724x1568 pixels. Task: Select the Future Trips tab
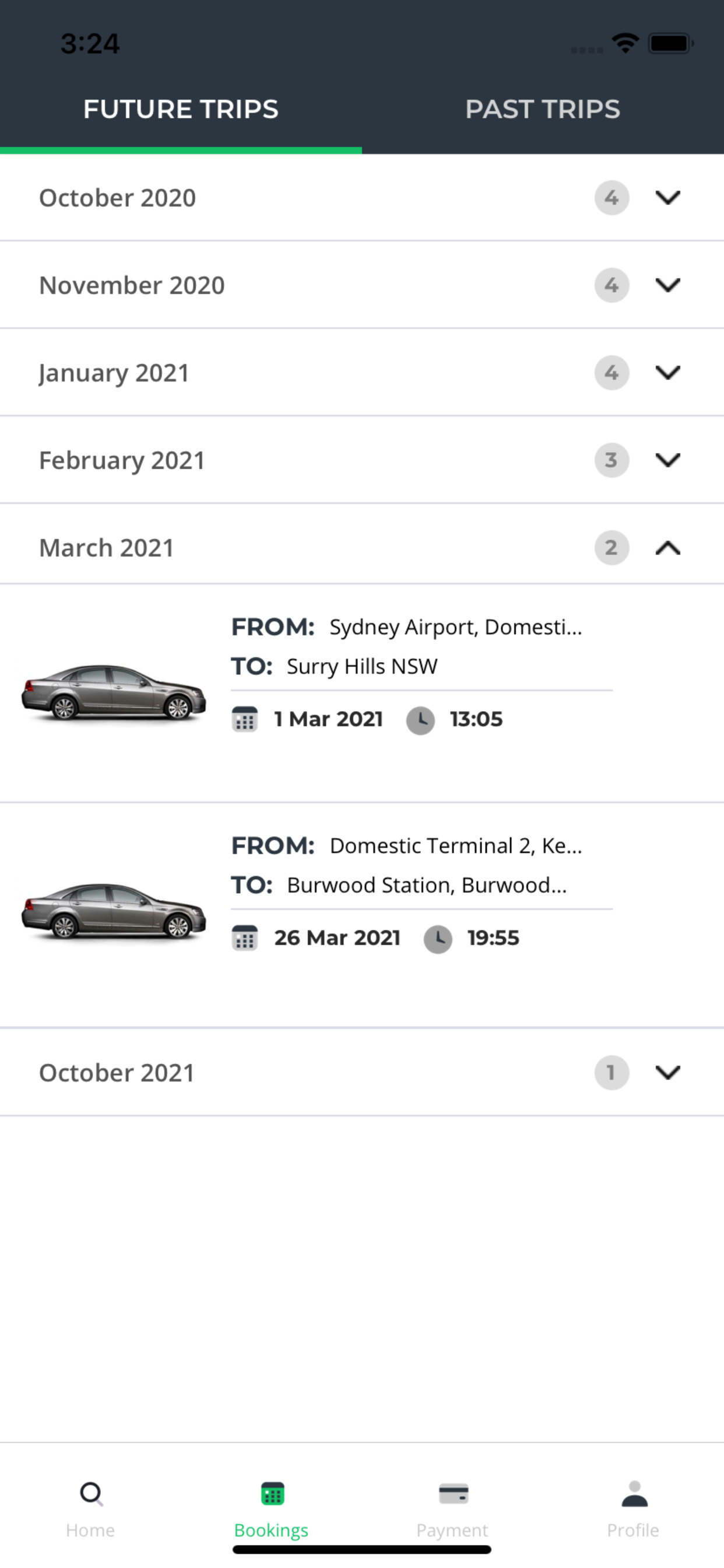click(181, 110)
